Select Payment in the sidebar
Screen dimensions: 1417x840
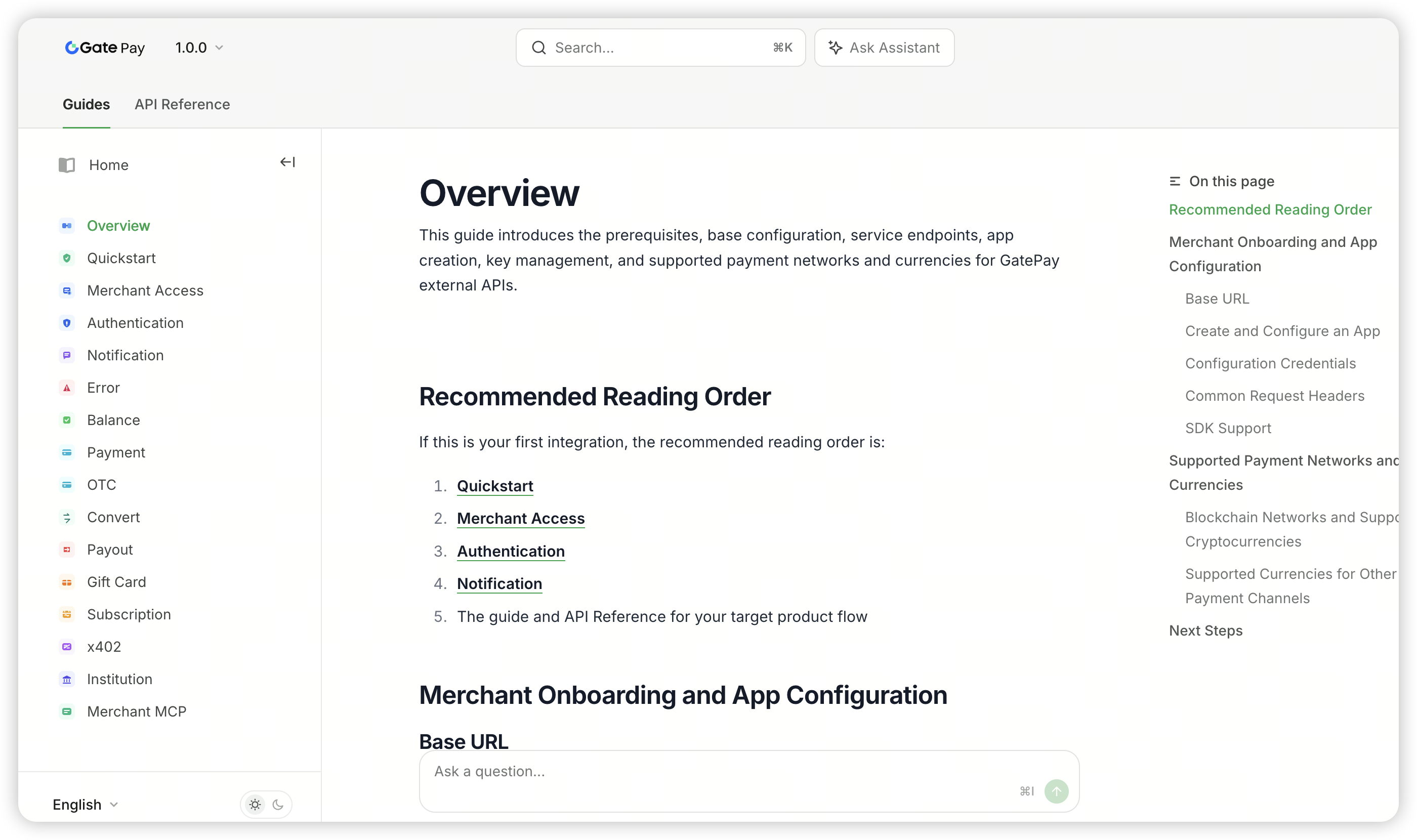click(x=116, y=452)
